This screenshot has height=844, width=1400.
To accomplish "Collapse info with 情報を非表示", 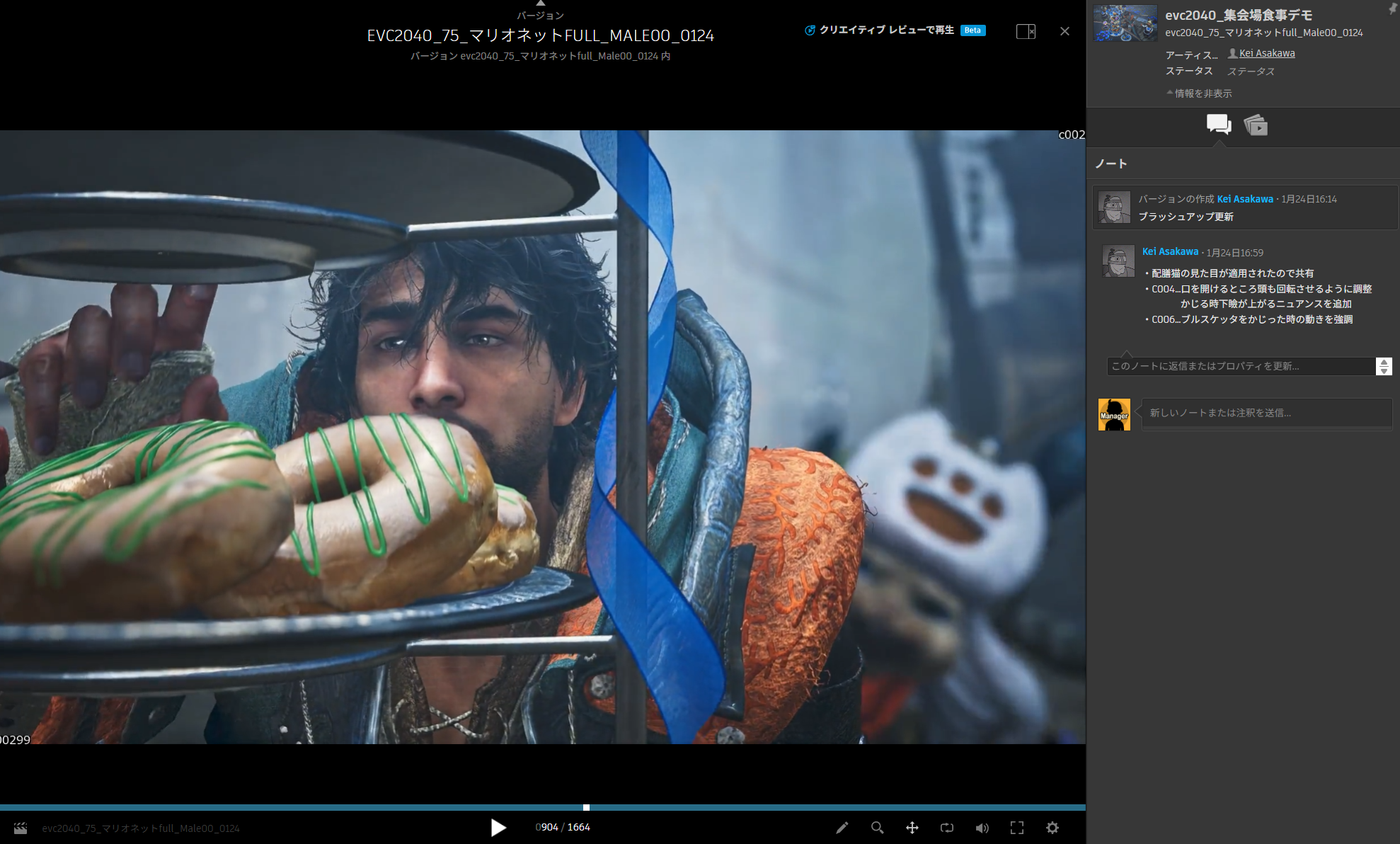I will pos(1203,93).
